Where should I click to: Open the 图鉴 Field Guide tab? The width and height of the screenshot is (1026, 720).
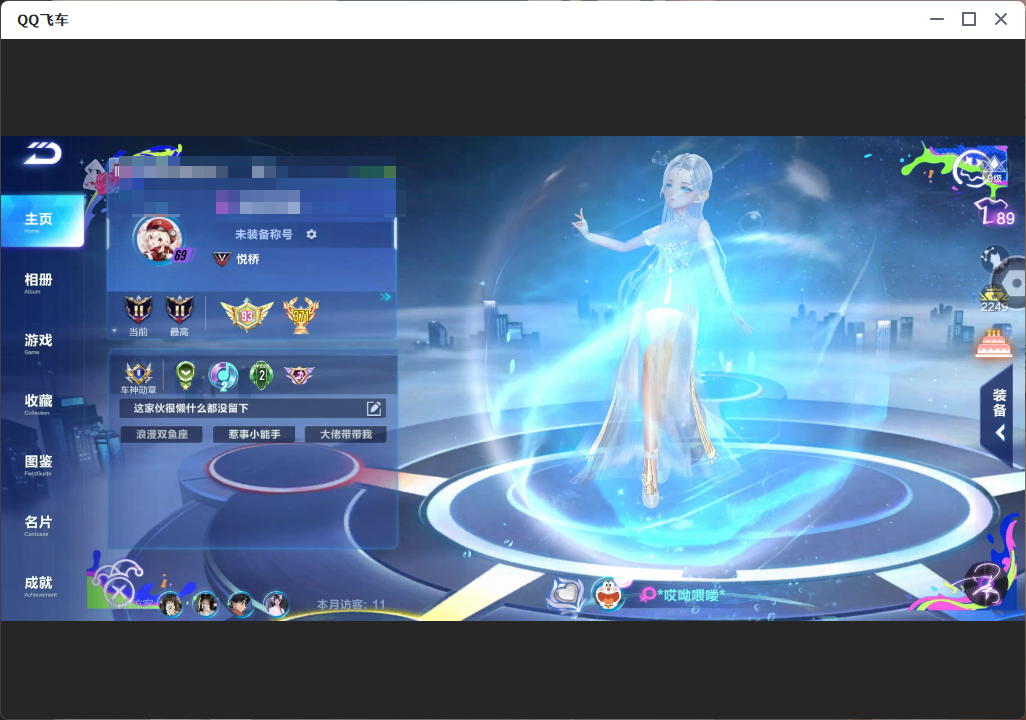coord(38,464)
